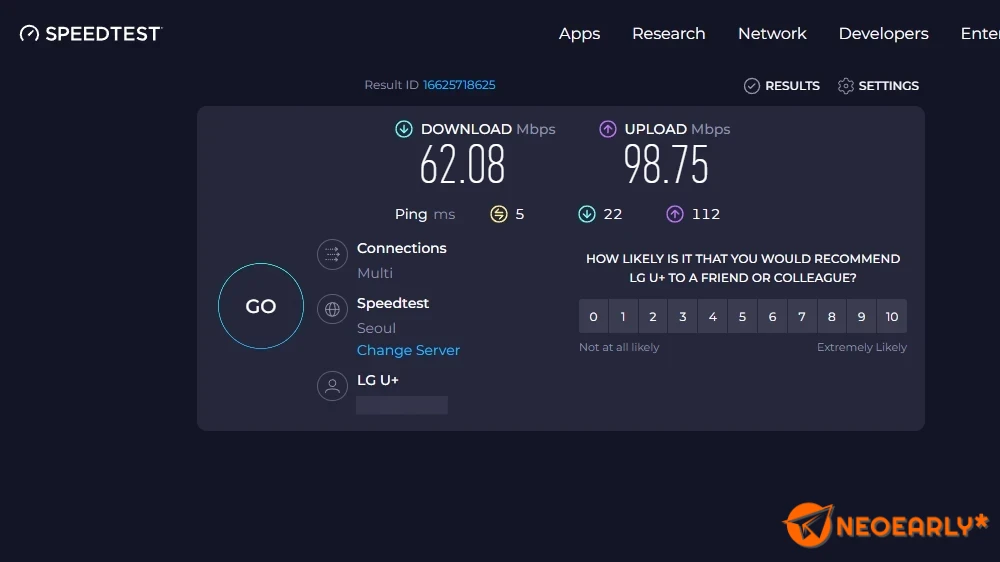Rate recommendation score 0

pos(593,316)
